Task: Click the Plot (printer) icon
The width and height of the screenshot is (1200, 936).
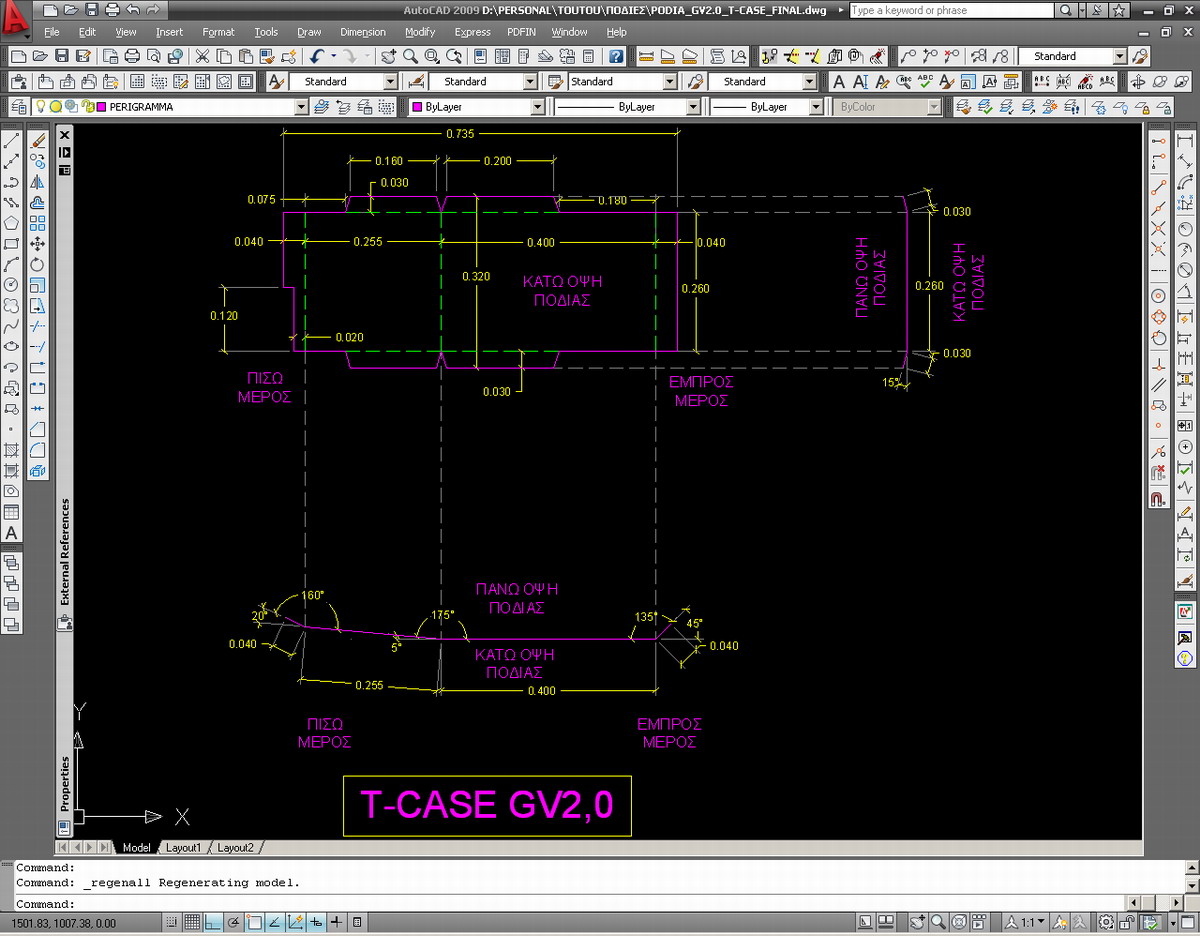Action: pos(132,56)
